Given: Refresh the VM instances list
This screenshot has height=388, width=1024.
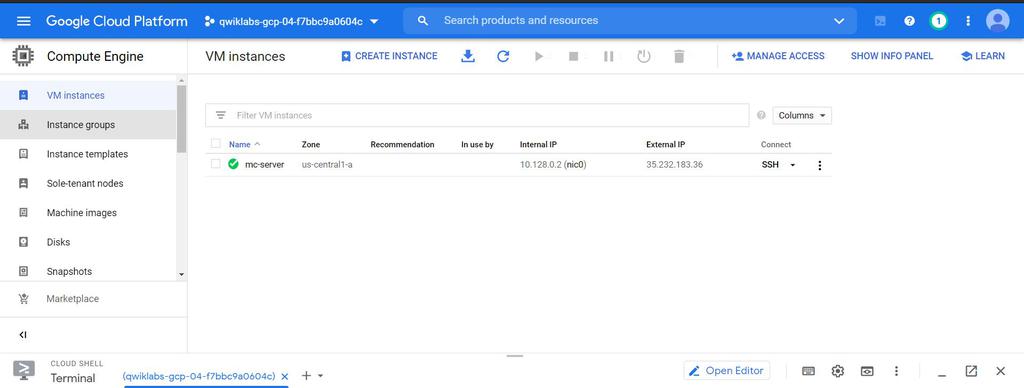Looking at the screenshot, I should 503,56.
